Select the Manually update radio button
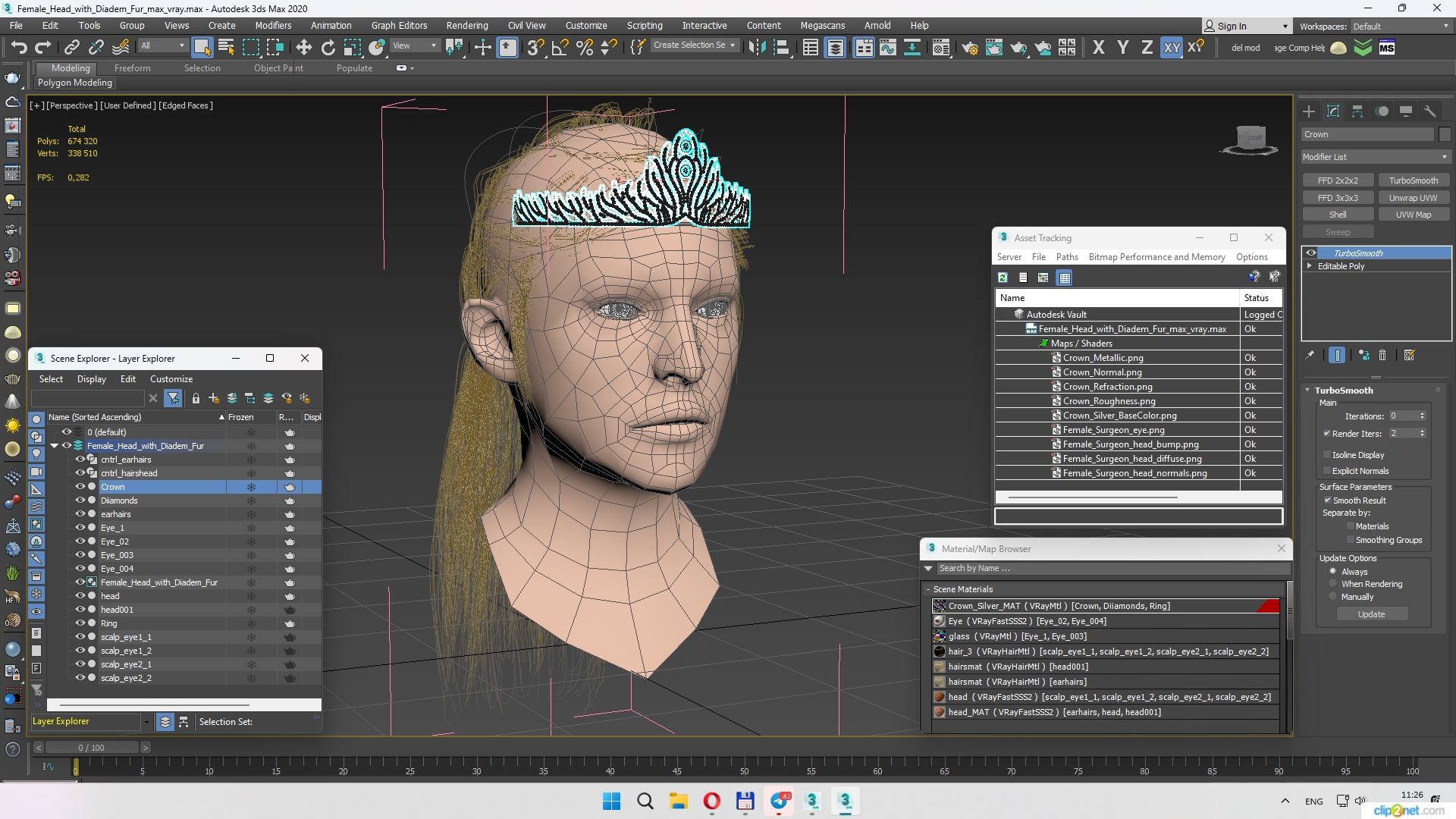Screen dimensions: 1456x819 1332,596
